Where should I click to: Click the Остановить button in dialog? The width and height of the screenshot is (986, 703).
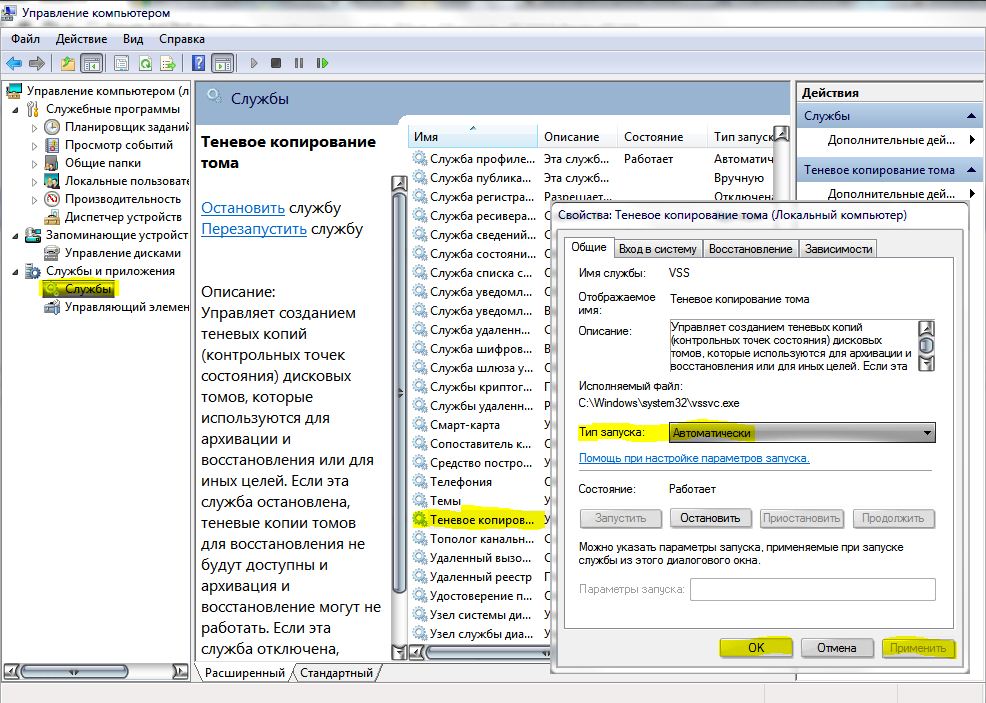pyautogui.click(x=710, y=518)
